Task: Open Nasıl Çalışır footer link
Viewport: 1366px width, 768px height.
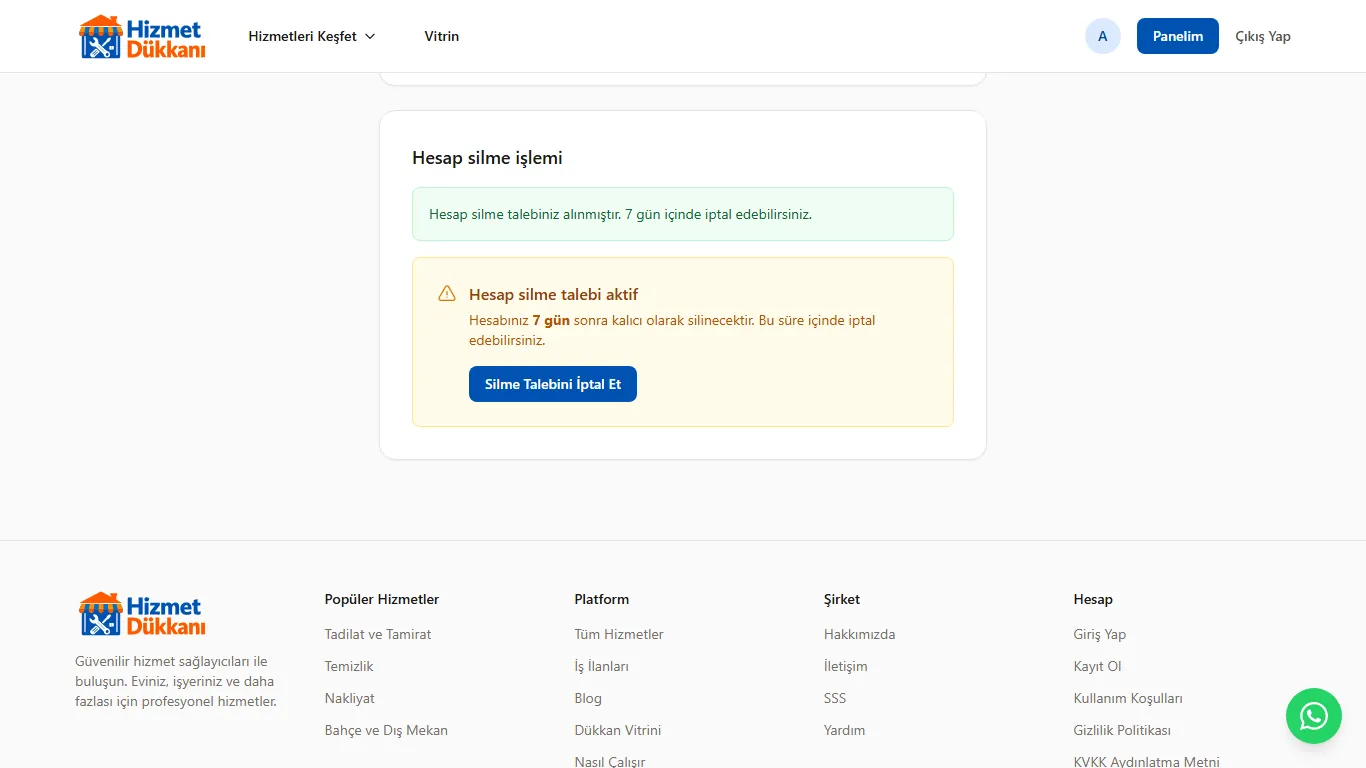Action: (610, 761)
